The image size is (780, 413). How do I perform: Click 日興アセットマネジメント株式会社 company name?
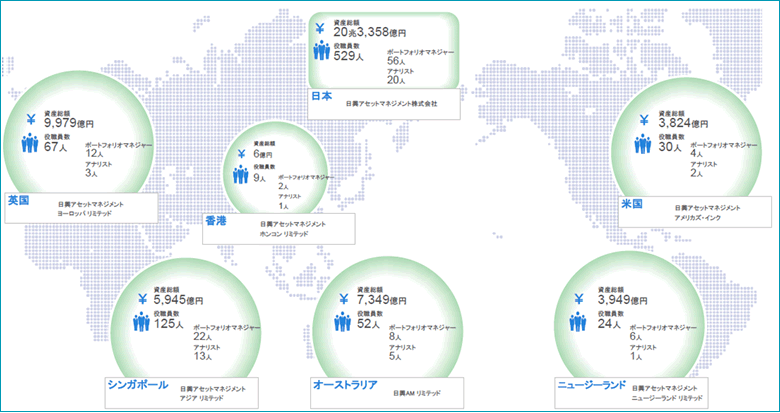click(392, 104)
